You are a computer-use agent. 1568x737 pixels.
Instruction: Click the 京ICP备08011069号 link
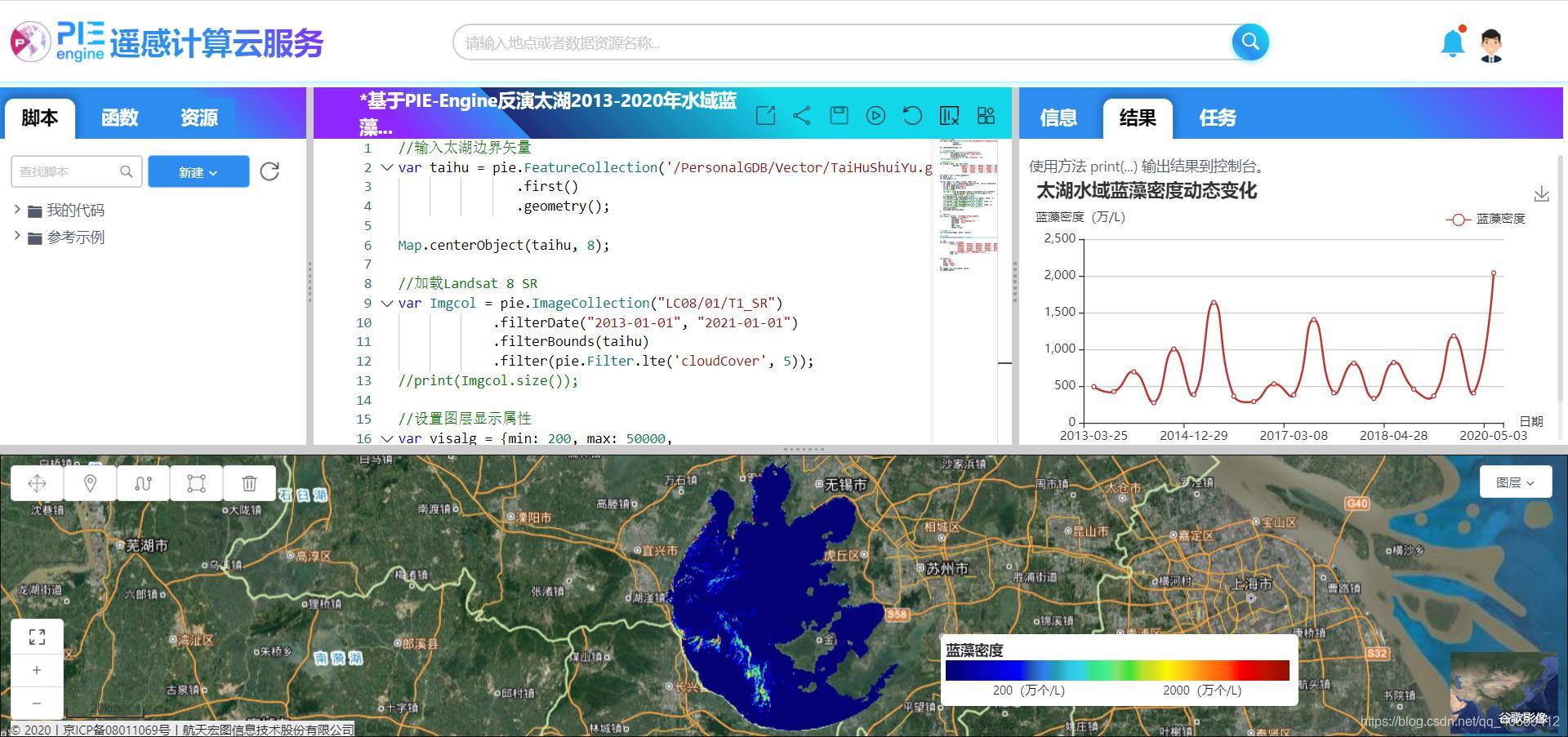point(117,730)
